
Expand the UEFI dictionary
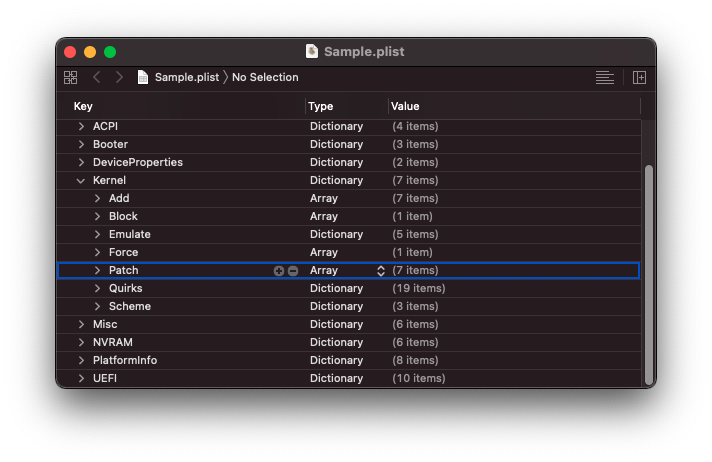81,379
